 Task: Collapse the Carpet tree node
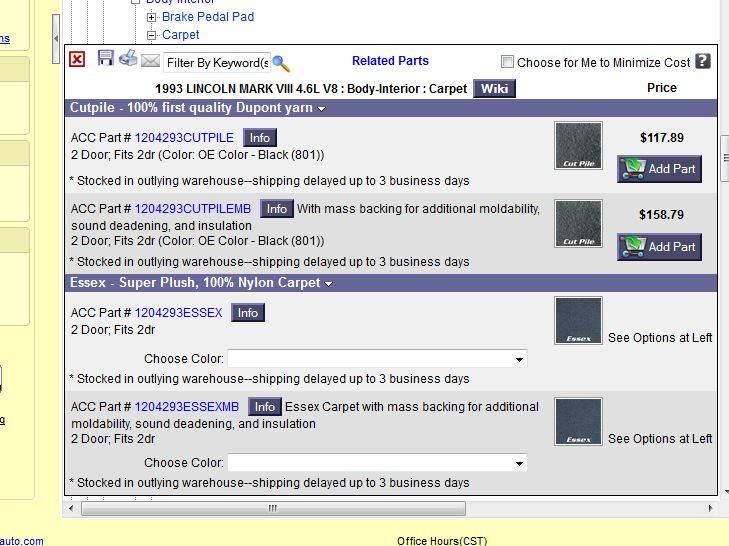click(152, 35)
